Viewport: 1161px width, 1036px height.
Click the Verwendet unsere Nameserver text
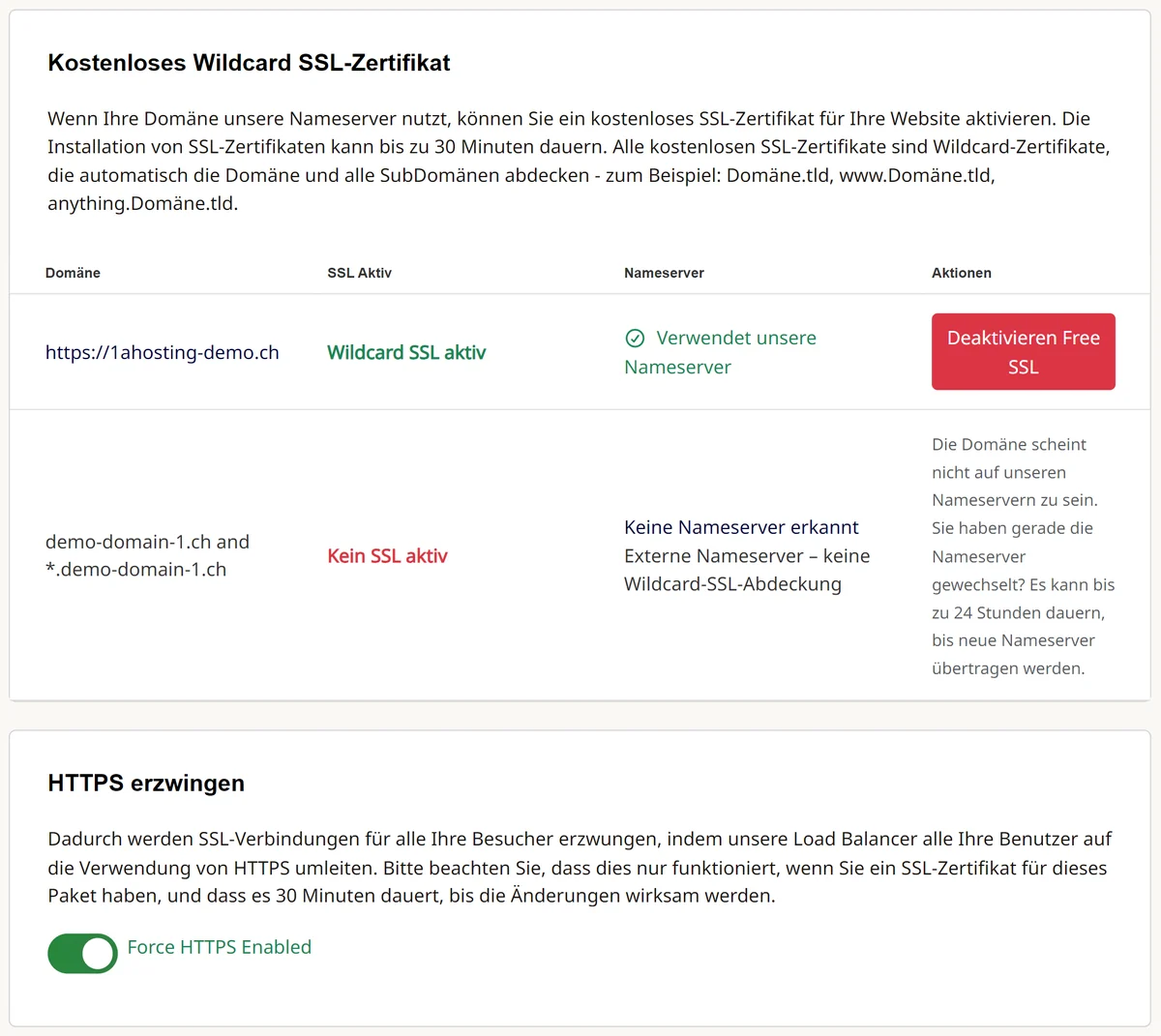[x=721, y=352]
